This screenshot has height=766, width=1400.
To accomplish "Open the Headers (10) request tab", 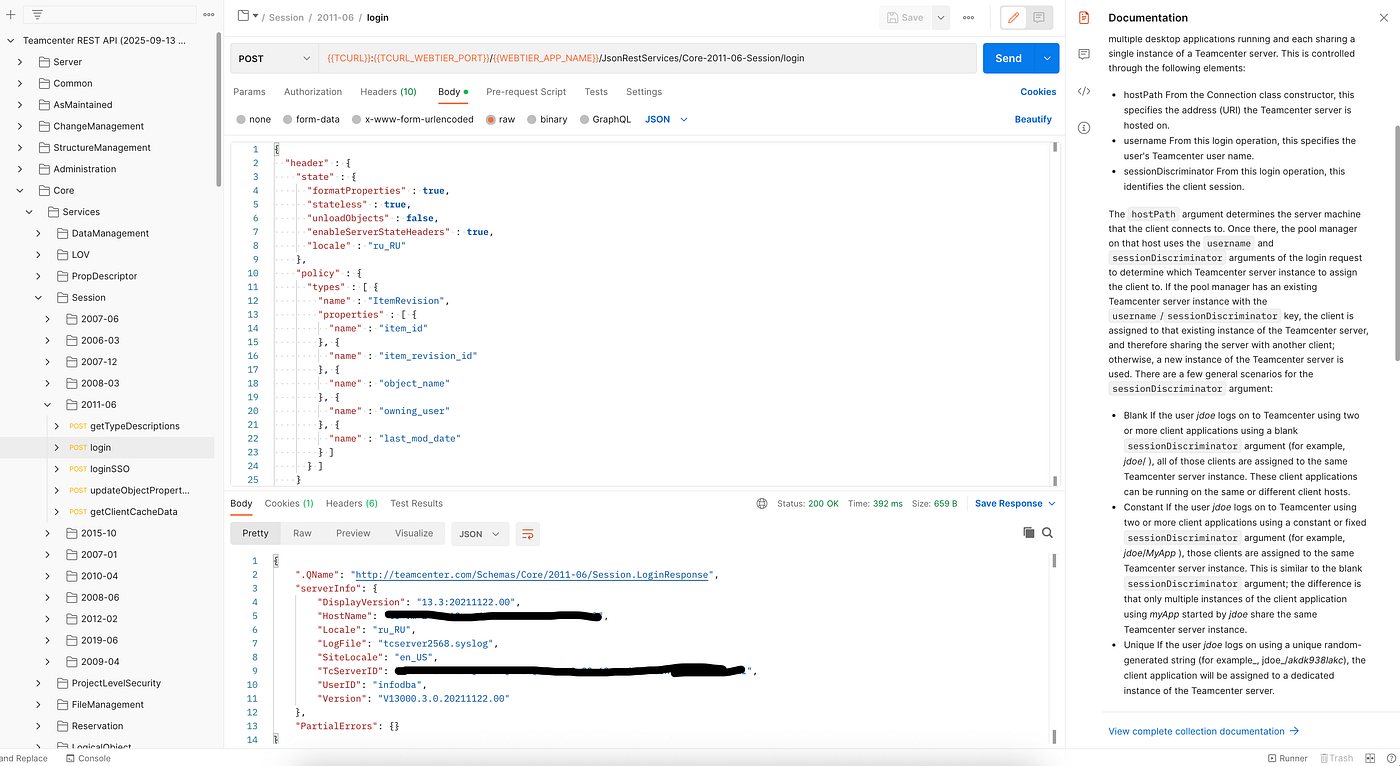I will click(388, 92).
